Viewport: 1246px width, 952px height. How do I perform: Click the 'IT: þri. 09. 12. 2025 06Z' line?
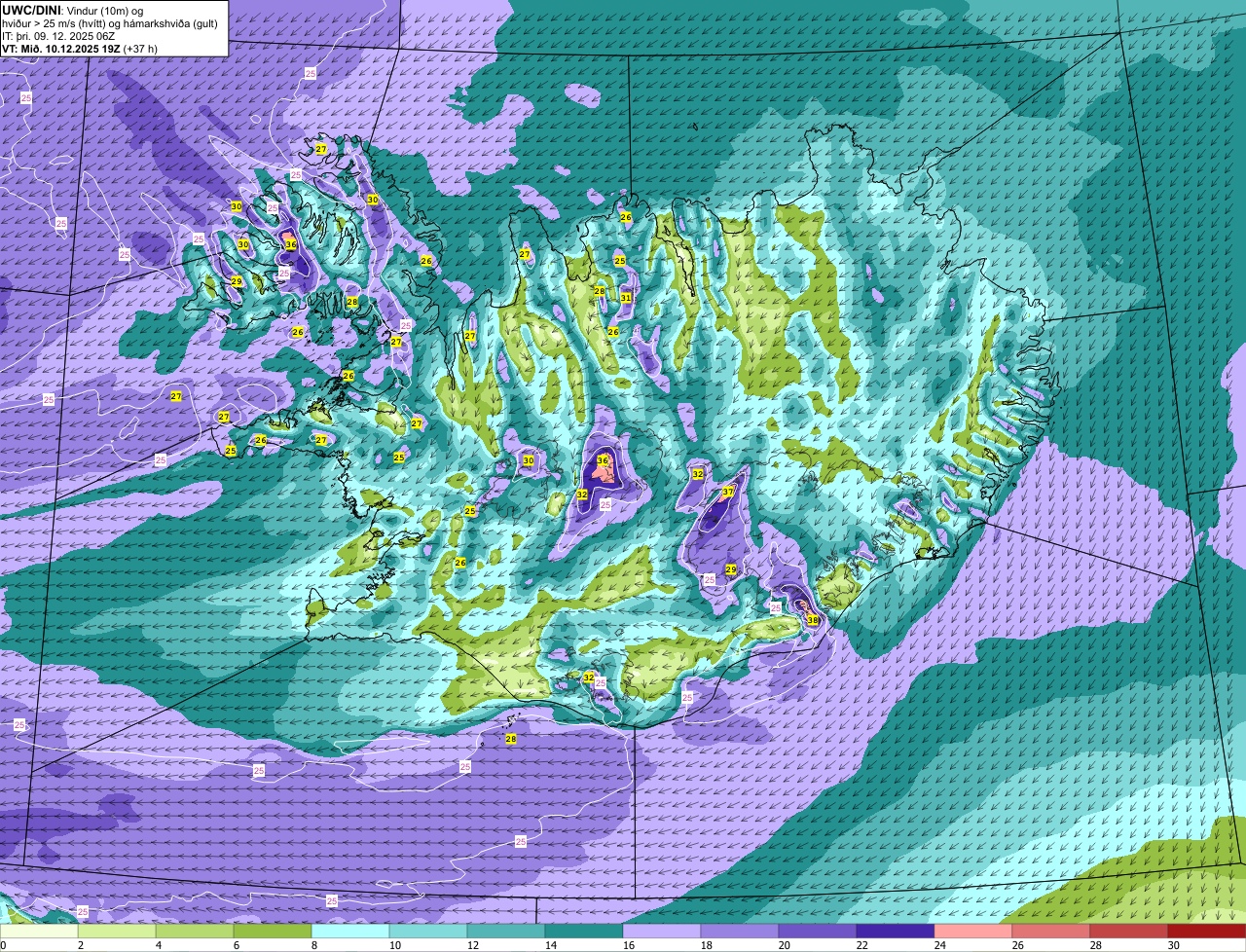[58, 36]
